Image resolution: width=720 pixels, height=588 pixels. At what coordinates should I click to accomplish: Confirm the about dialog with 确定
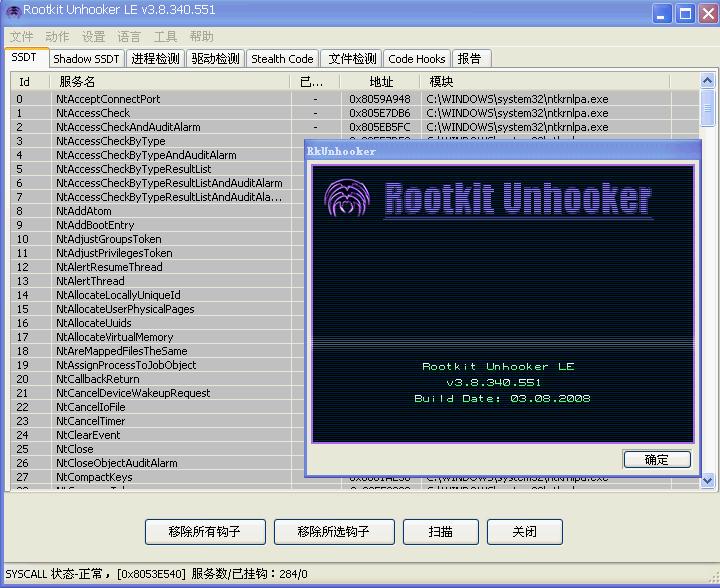pyautogui.click(x=657, y=459)
